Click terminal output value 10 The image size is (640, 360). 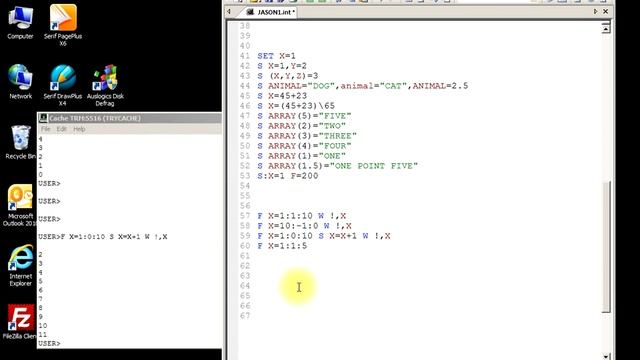pyautogui.click(x=42, y=326)
